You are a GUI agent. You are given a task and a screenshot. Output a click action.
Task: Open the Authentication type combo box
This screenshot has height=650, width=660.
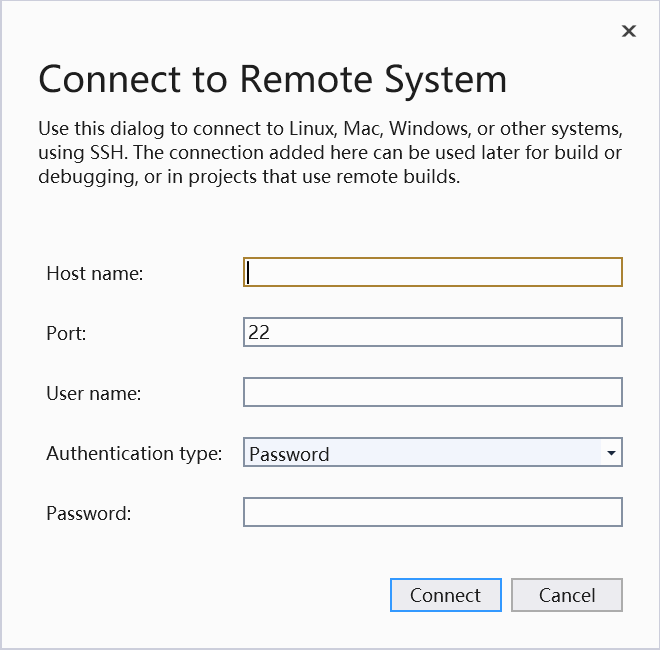(433, 452)
